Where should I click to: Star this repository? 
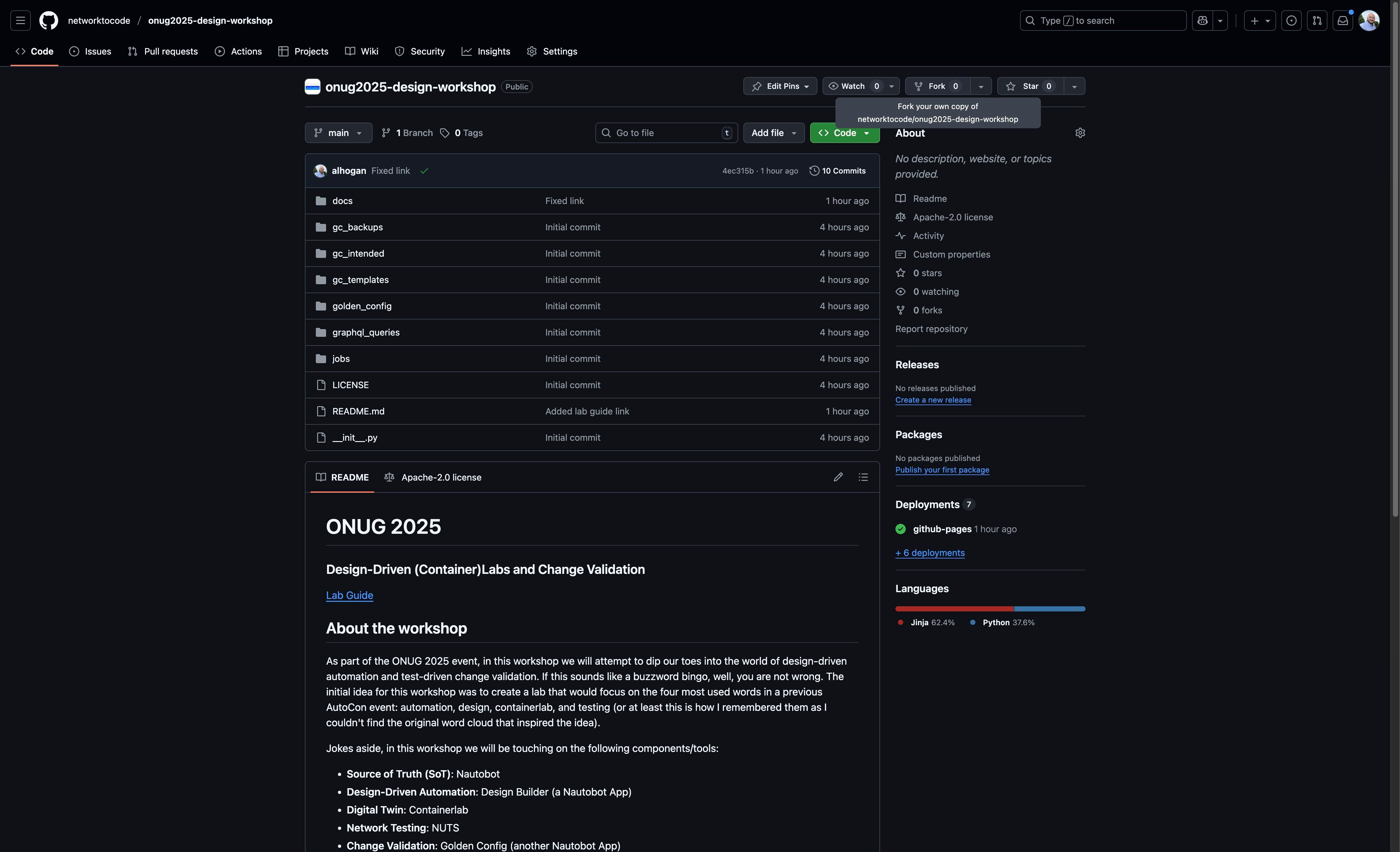1030,86
